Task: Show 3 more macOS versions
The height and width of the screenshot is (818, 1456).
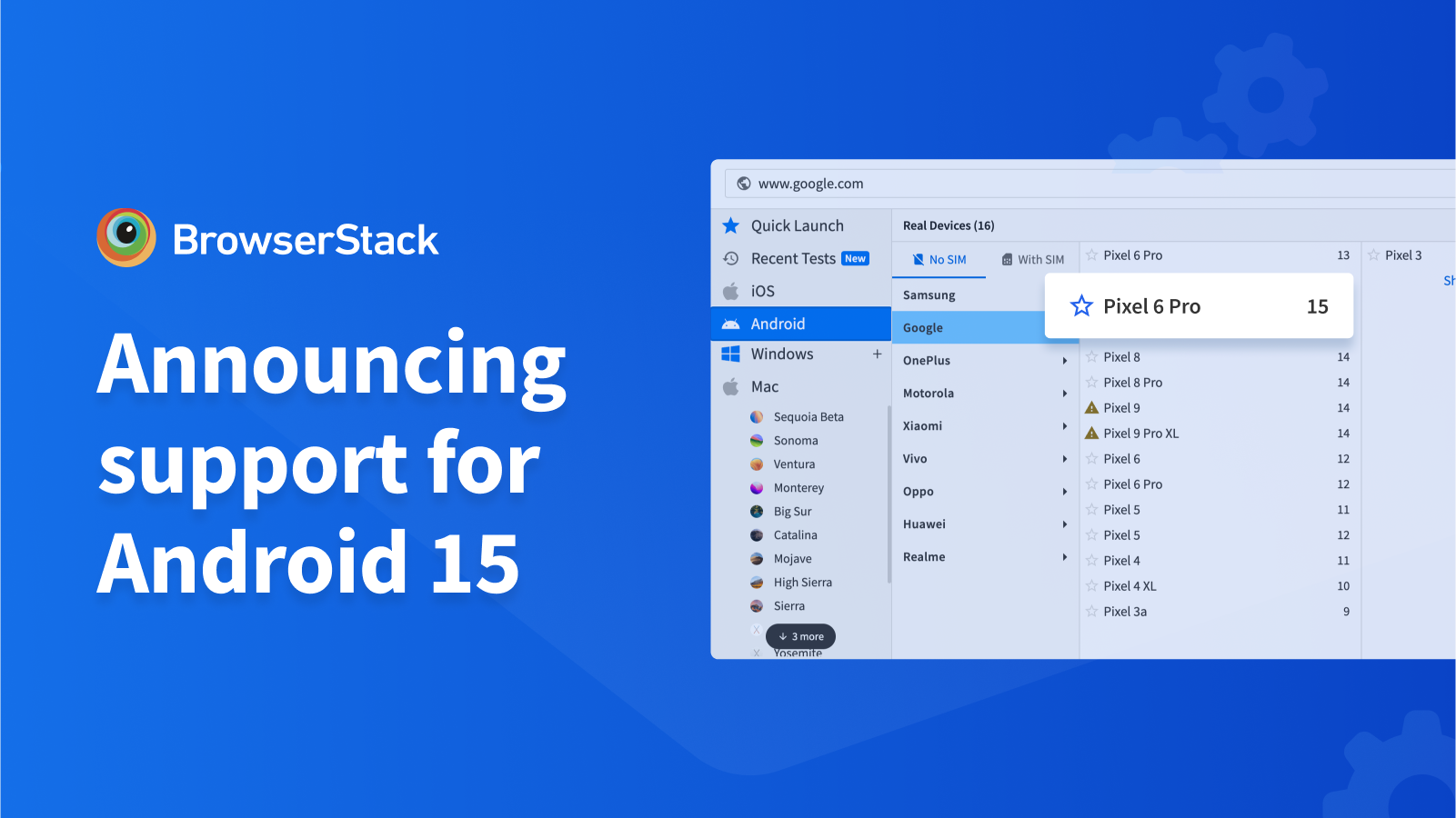Action: coord(800,636)
